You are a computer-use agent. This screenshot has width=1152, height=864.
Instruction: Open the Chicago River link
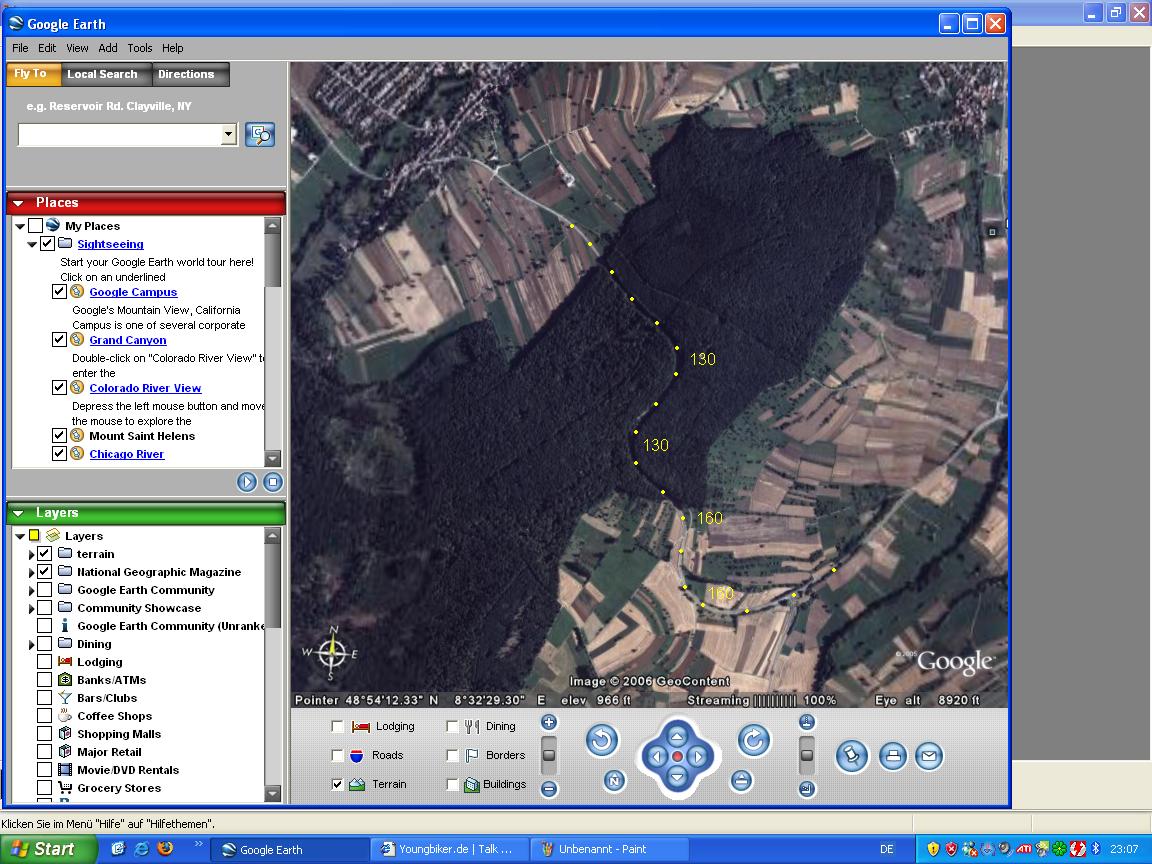pyautogui.click(x=127, y=454)
